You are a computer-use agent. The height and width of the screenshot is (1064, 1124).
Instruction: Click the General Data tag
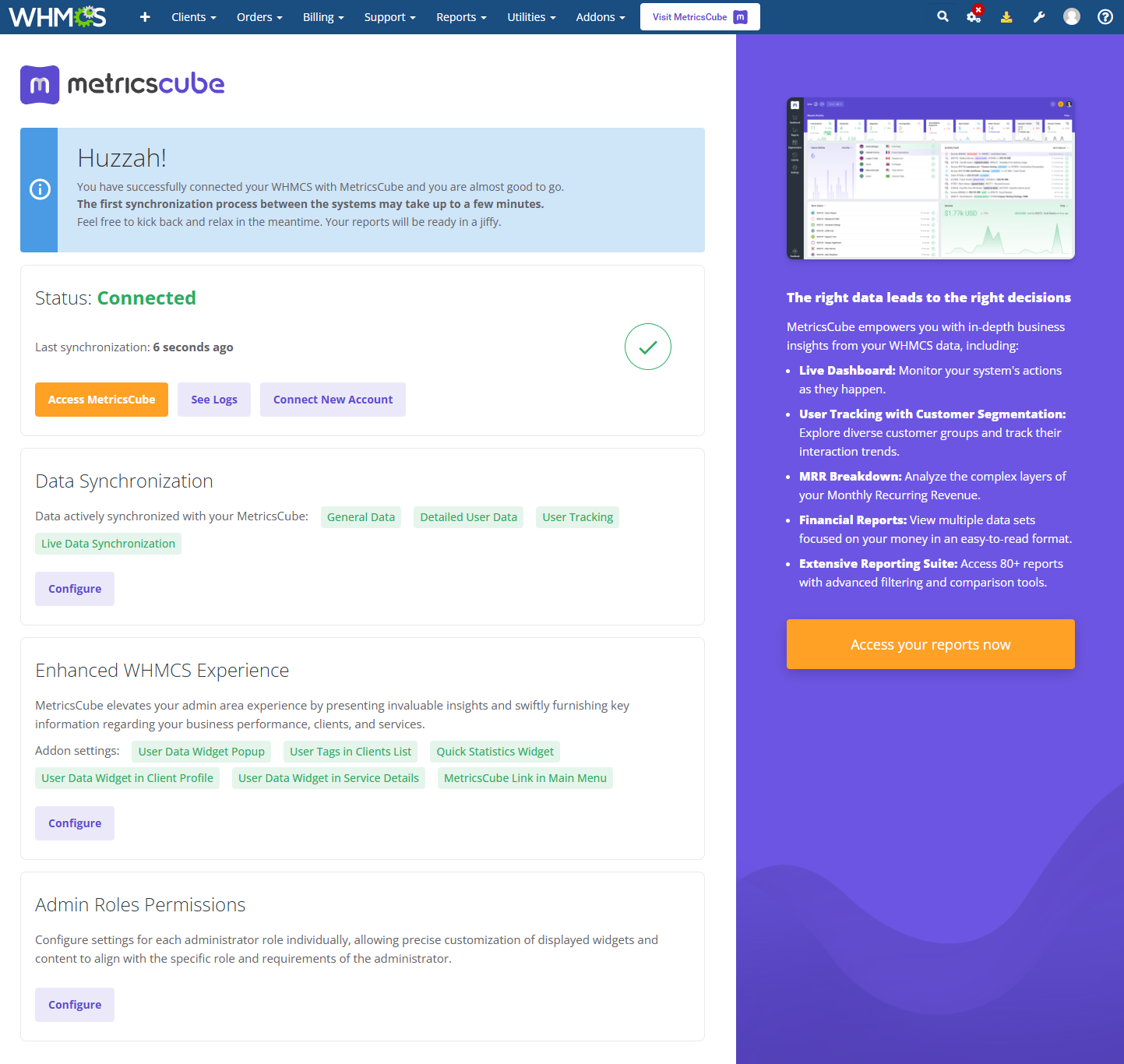pos(361,517)
